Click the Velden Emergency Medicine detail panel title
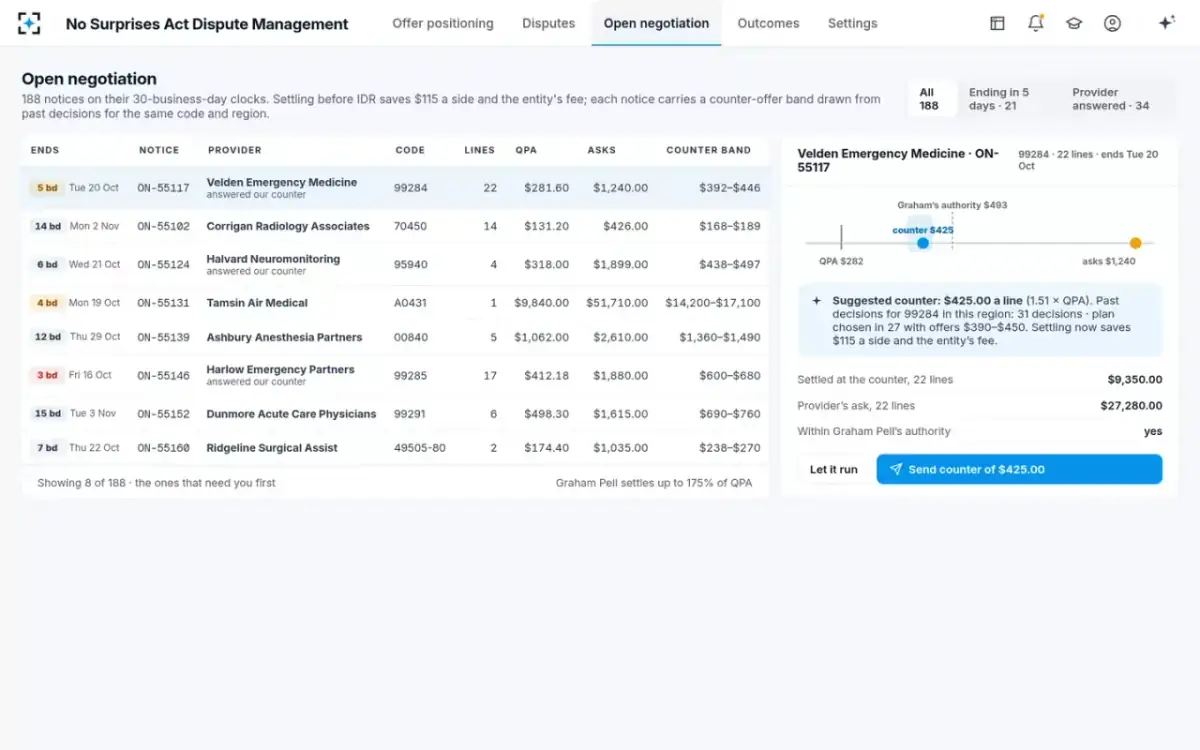This screenshot has width=1200, height=750. tap(897, 161)
